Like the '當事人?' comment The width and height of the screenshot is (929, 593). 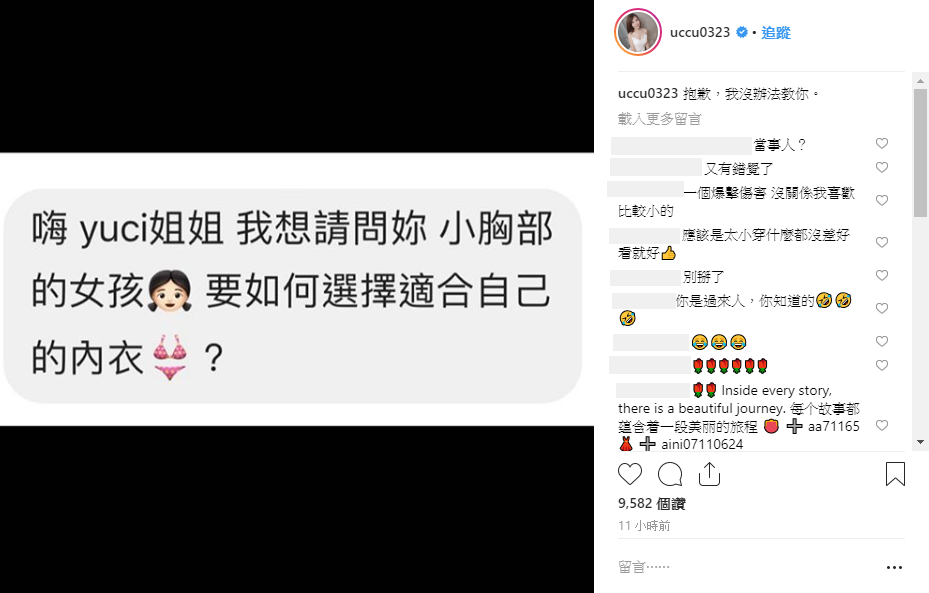pos(882,143)
